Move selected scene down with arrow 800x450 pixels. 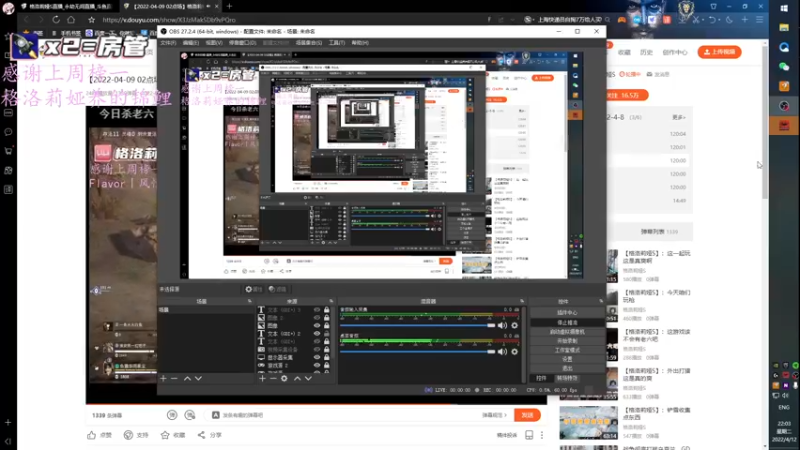(198, 379)
